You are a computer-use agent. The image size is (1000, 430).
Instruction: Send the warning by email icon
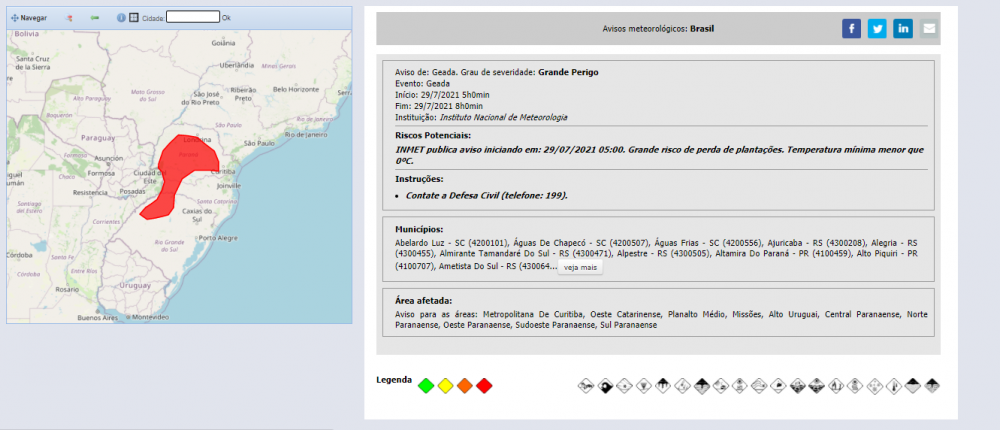(930, 29)
